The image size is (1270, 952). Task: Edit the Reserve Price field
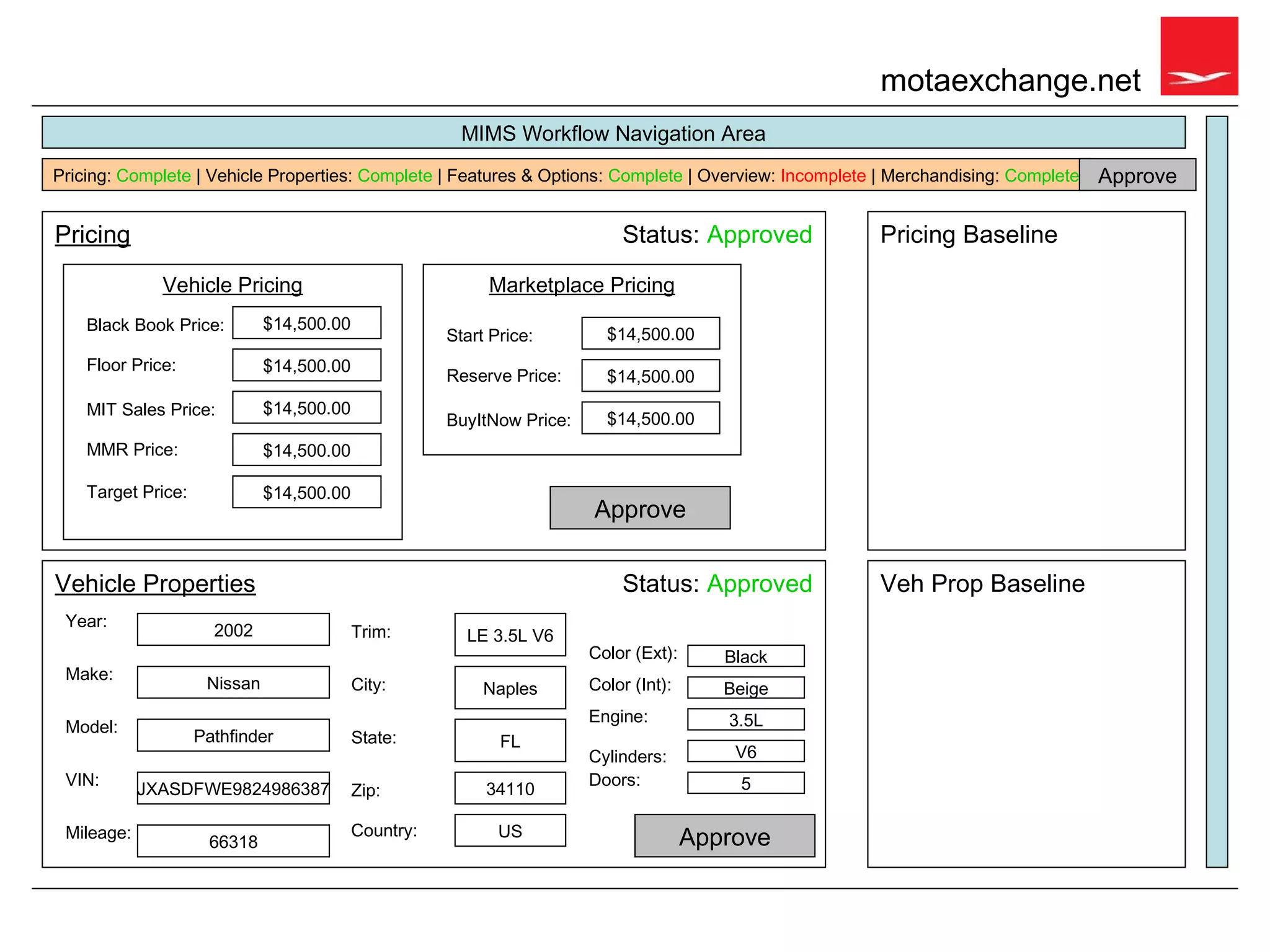[x=650, y=376]
